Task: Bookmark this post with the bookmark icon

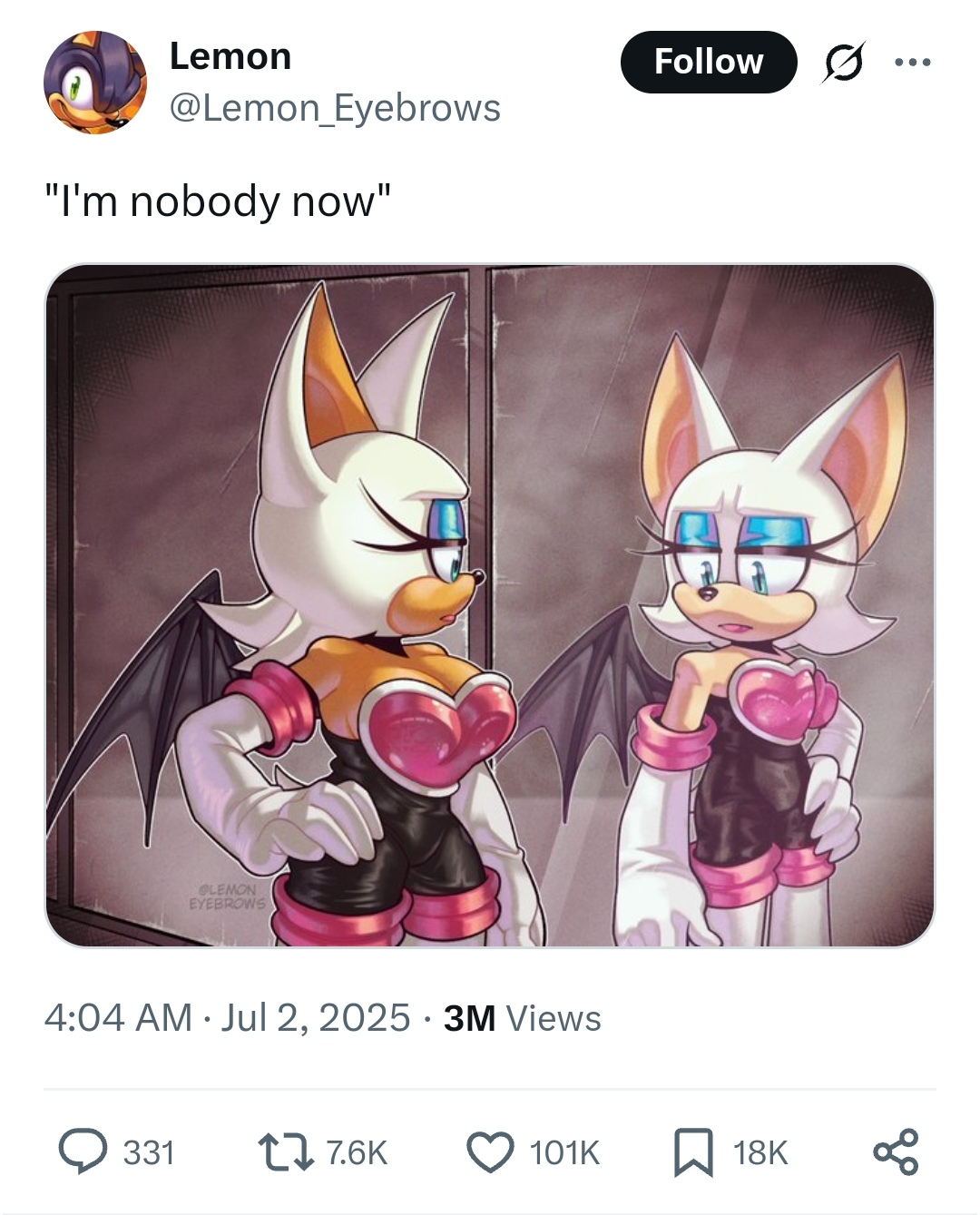Action: click(693, 1152)
